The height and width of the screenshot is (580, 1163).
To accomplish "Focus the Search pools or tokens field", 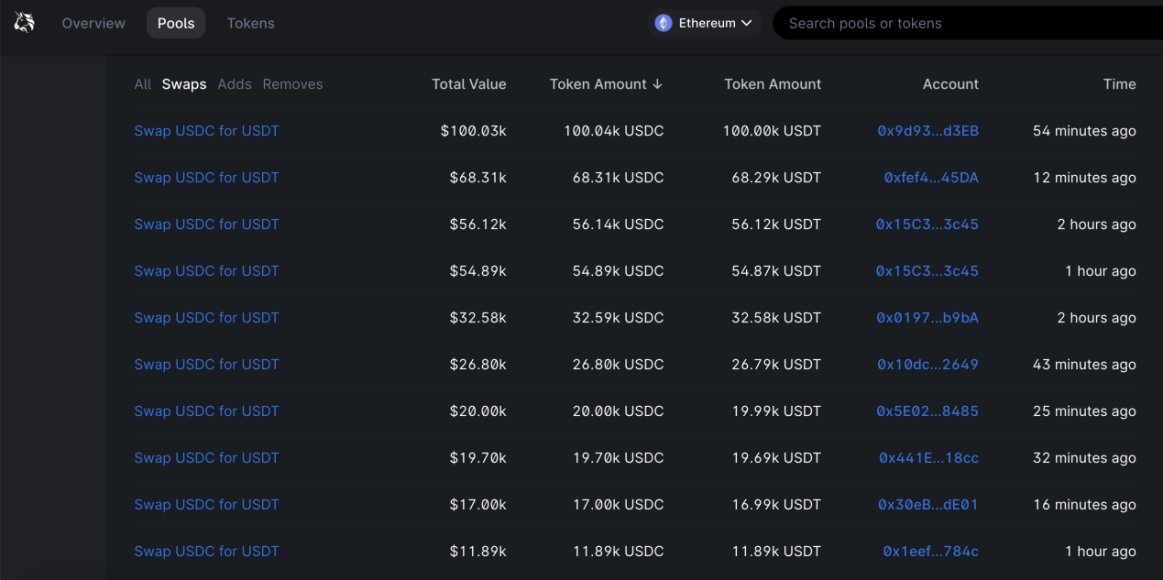I will pyautogui.click(x=968, y=23).
